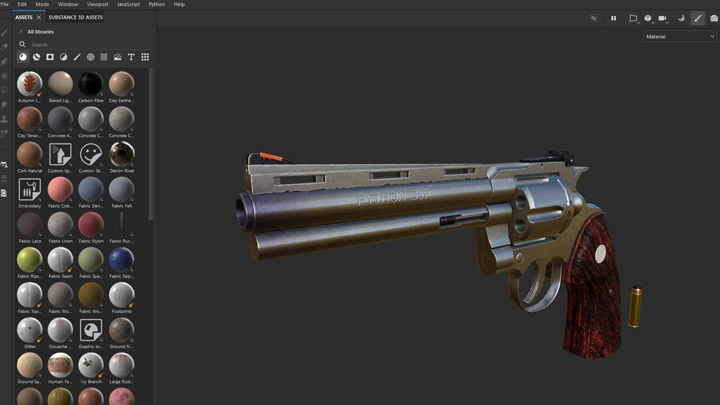Select Custom Spray tool asset
The image size is (720, 405).
click(60, 154)
